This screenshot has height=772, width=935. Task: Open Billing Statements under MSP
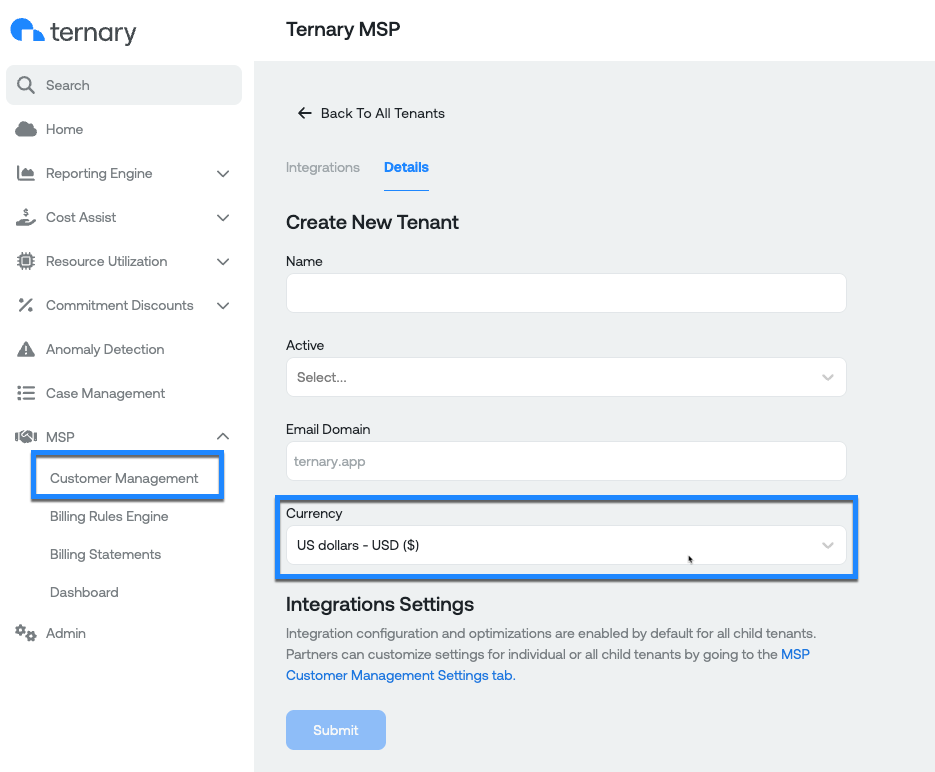[x=106, y=554]
